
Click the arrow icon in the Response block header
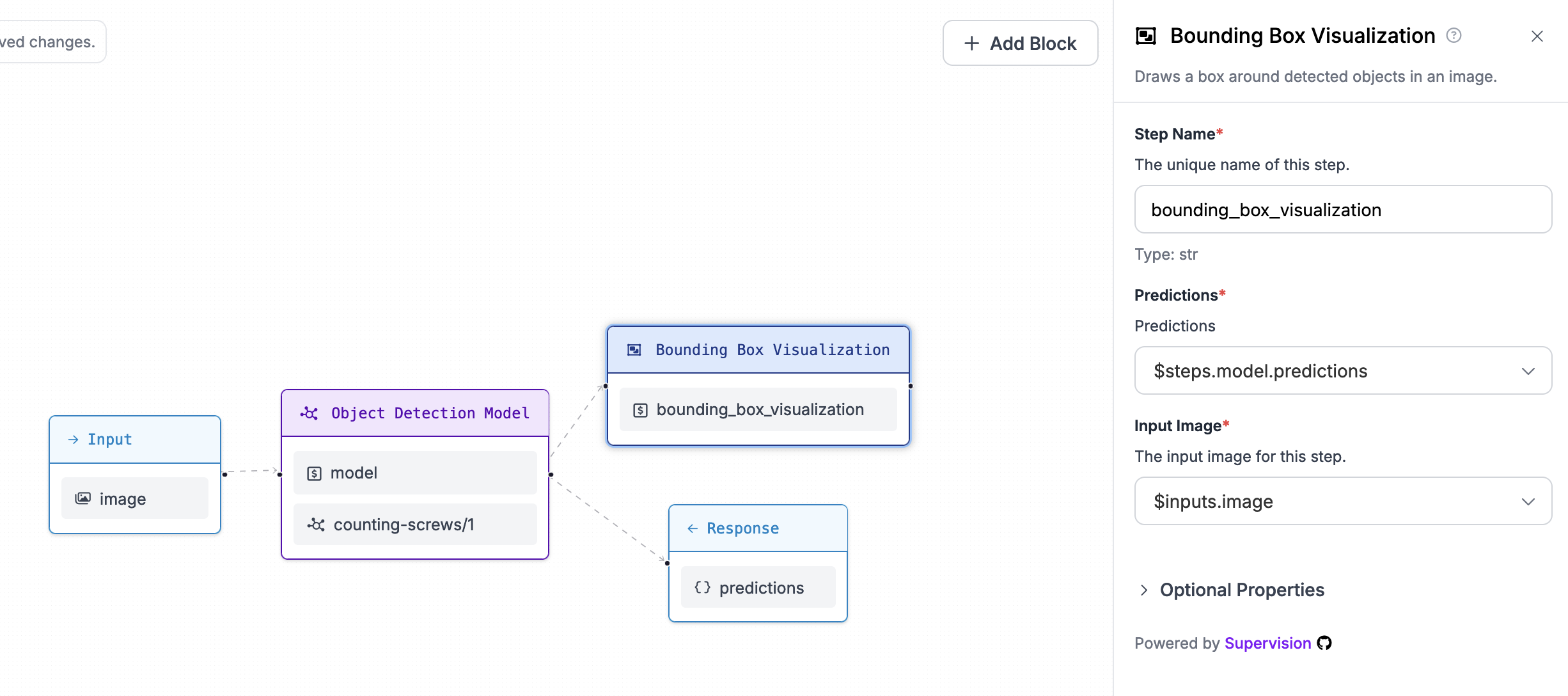point(692,528)
